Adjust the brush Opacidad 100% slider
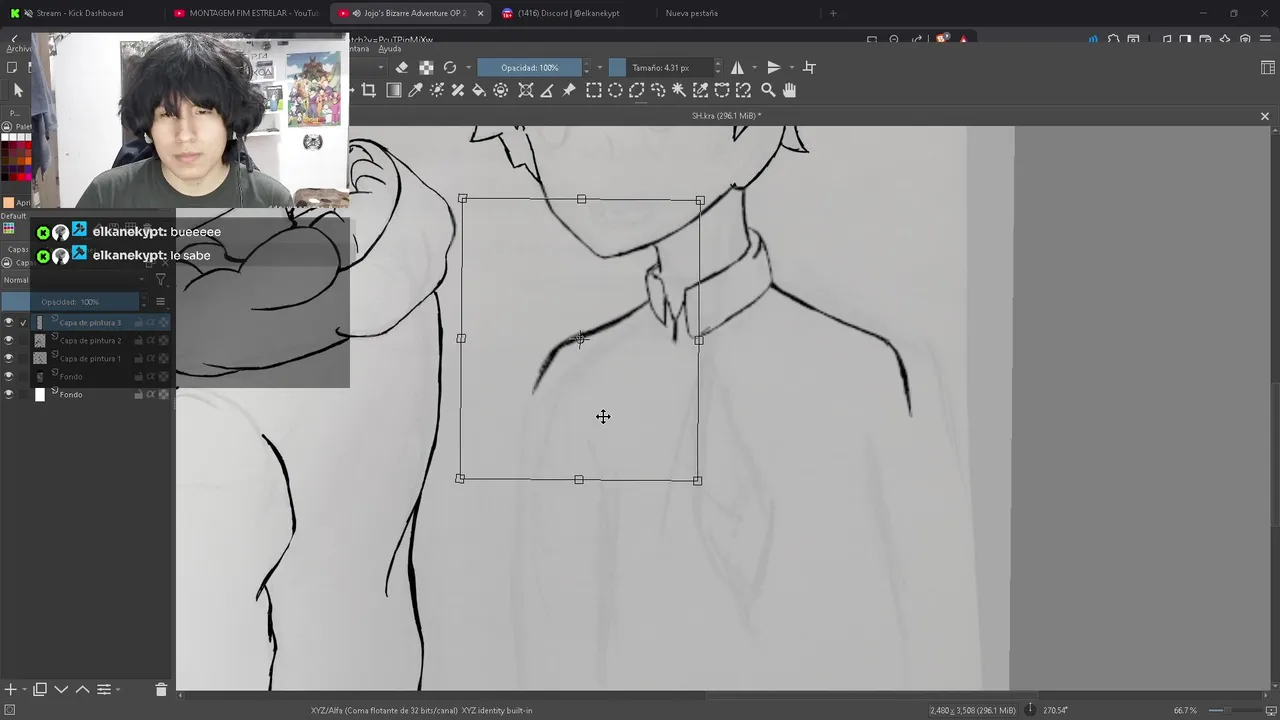Image resolution: width=1280 pixels, height=720 pixels. 530,67
